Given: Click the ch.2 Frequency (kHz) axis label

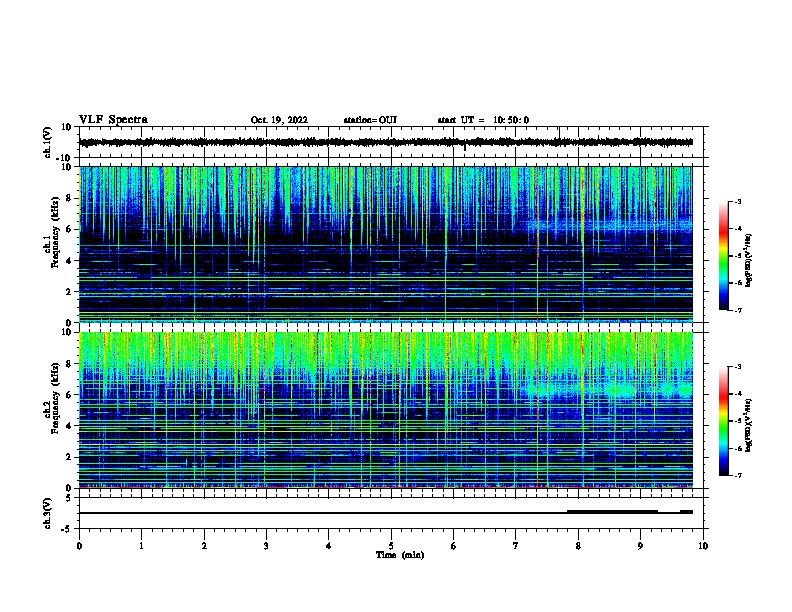Looking at the screenshot, I should [x=51, y=398].
